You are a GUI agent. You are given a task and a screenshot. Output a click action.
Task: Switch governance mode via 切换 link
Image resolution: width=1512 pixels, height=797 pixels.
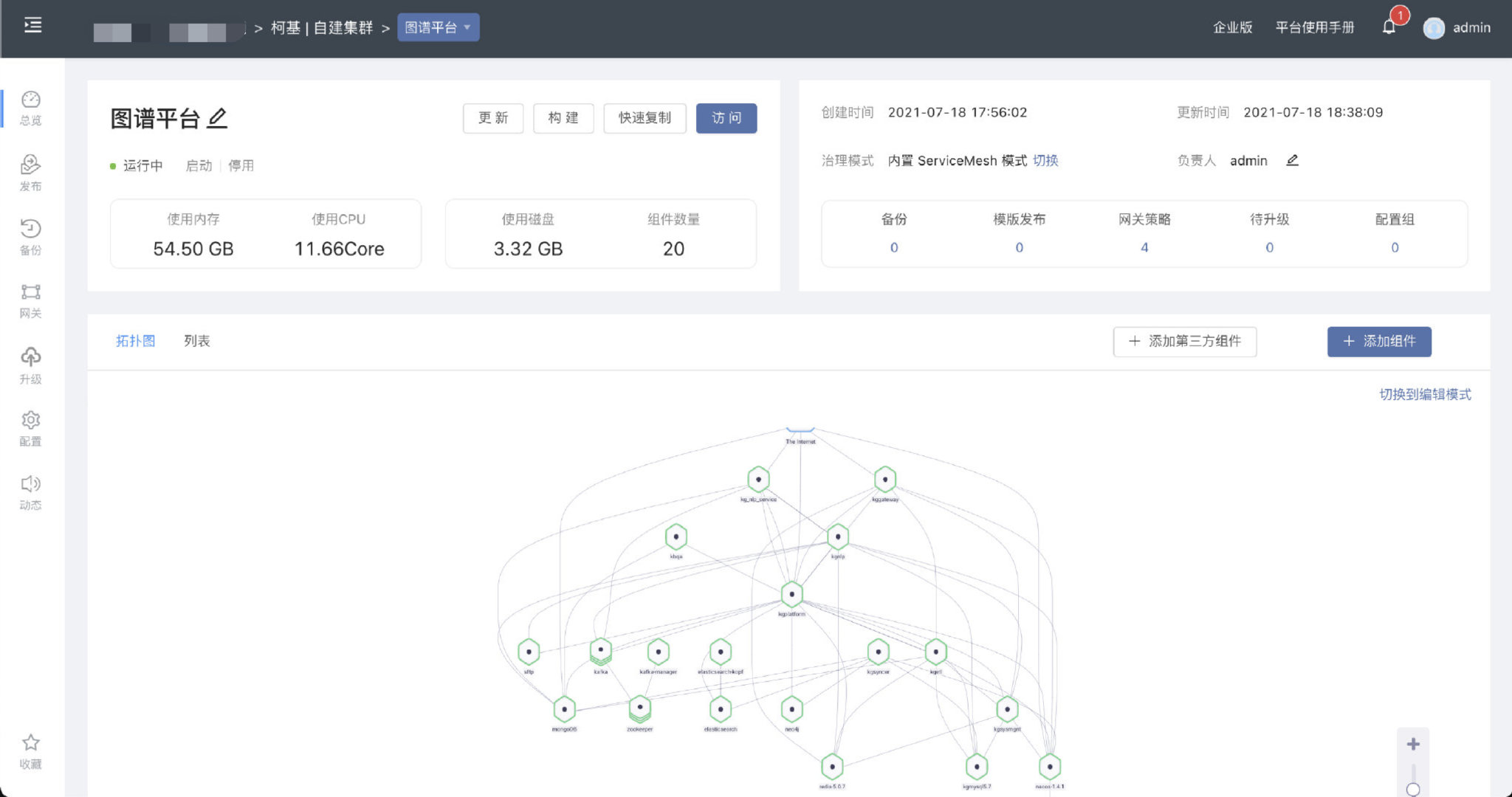point(1045,161)
